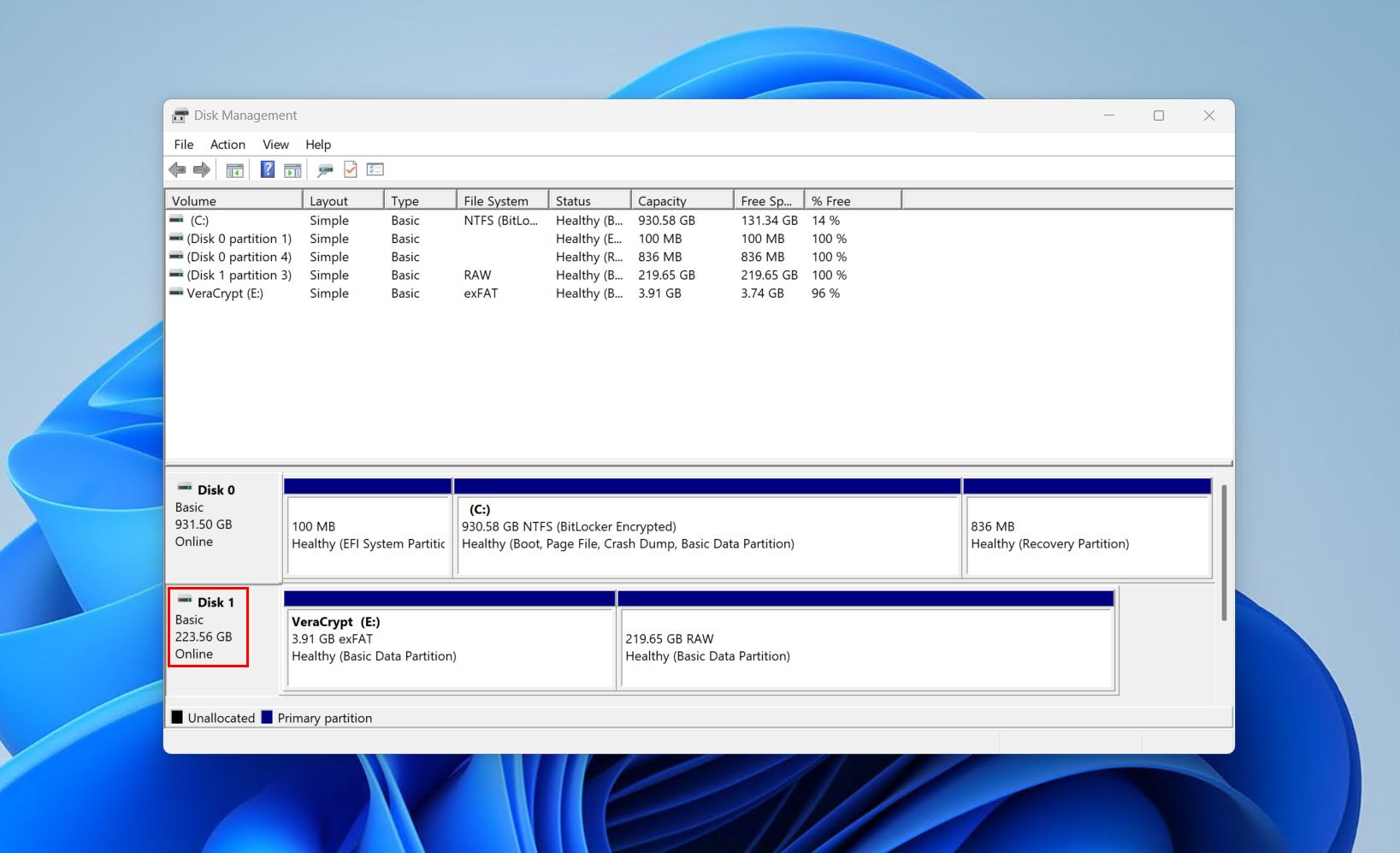Click the small disk icon next to Disk 0 label
1400x853 pixels.
point(185,488)
